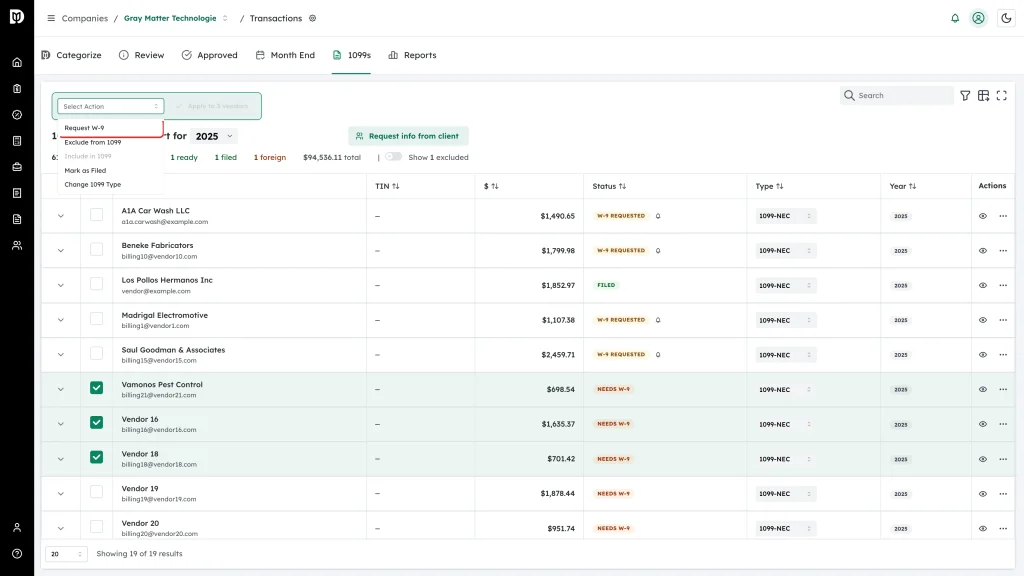This screenshot has height=576, width=1024.
Task: Open the hamburger sidebar menu
Action: (51, 18)
